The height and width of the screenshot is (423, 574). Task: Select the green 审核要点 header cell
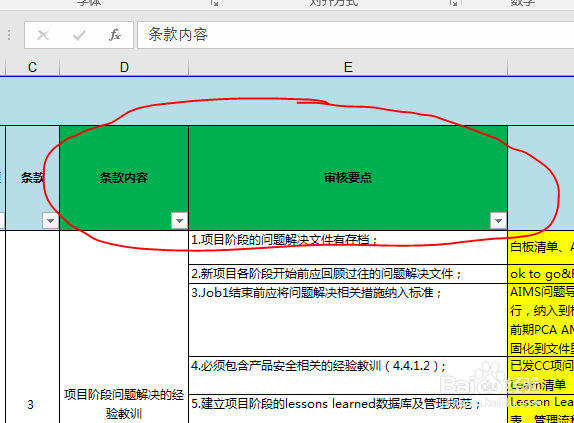tap(348, 178)
